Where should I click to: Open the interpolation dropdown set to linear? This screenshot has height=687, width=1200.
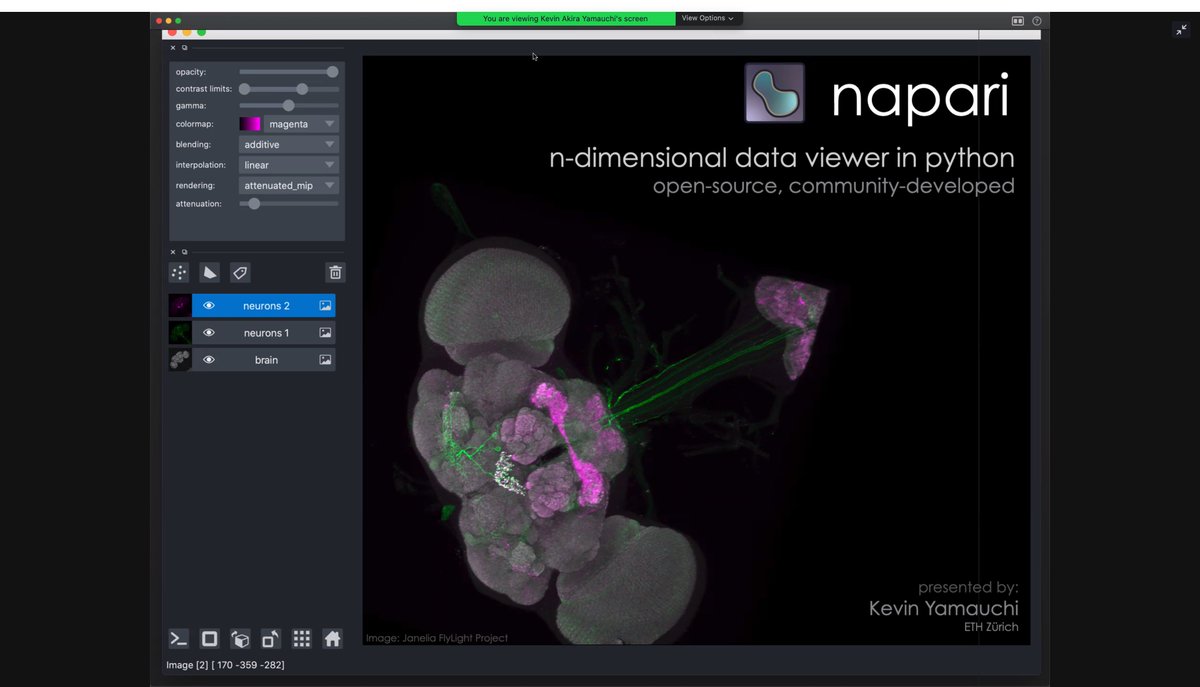tap(289, 165)
